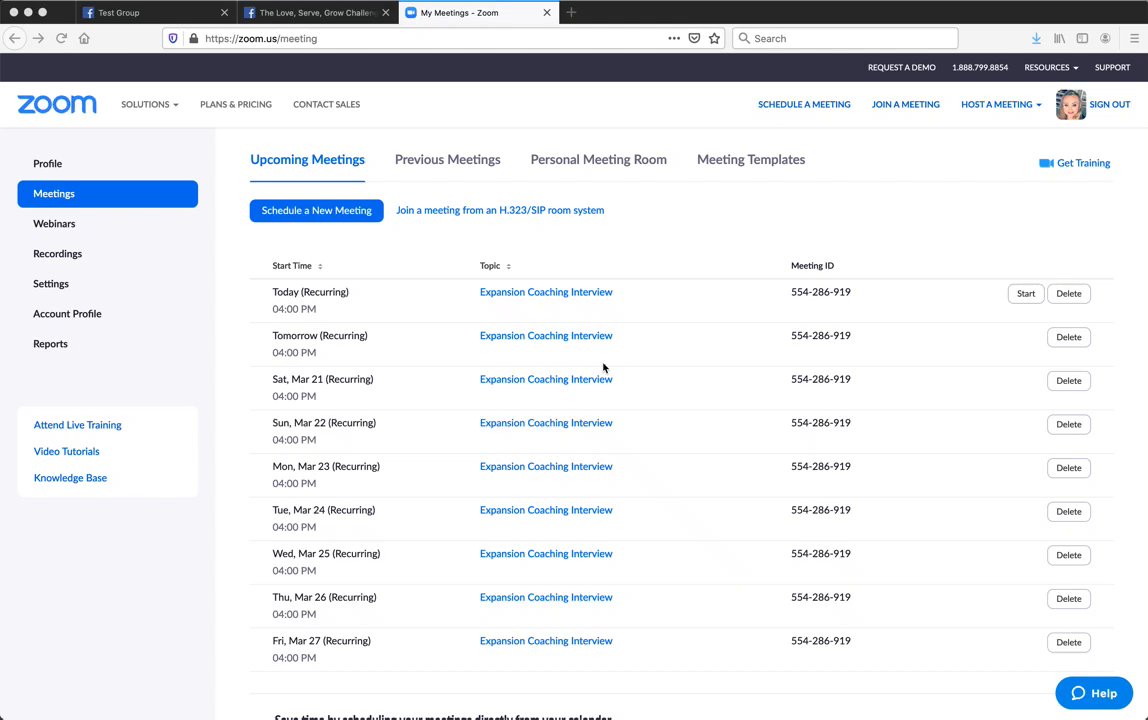Screen dimensions: 1148x720
Task: Click Video Tutorials link
Action: pyautogui.click(x=67, y=451)
